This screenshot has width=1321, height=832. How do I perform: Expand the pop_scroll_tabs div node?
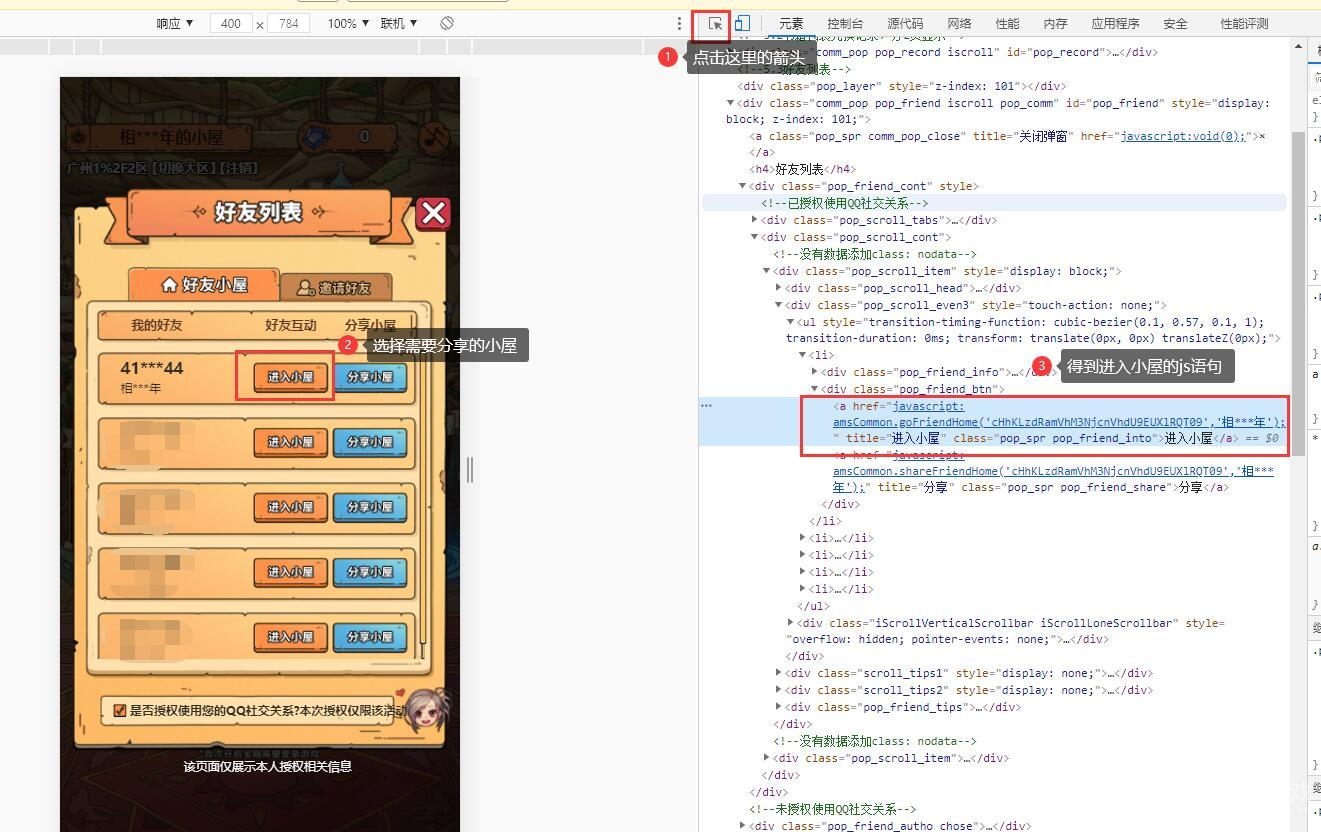754,220
